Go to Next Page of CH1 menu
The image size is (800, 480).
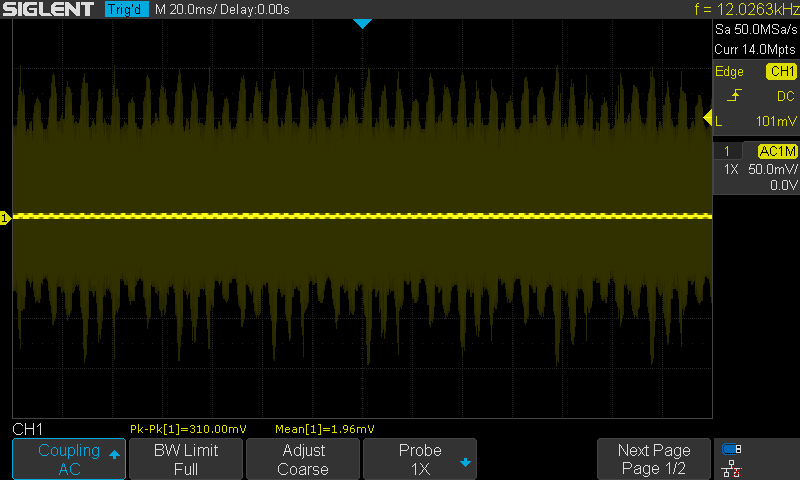[x=653, y=459]
